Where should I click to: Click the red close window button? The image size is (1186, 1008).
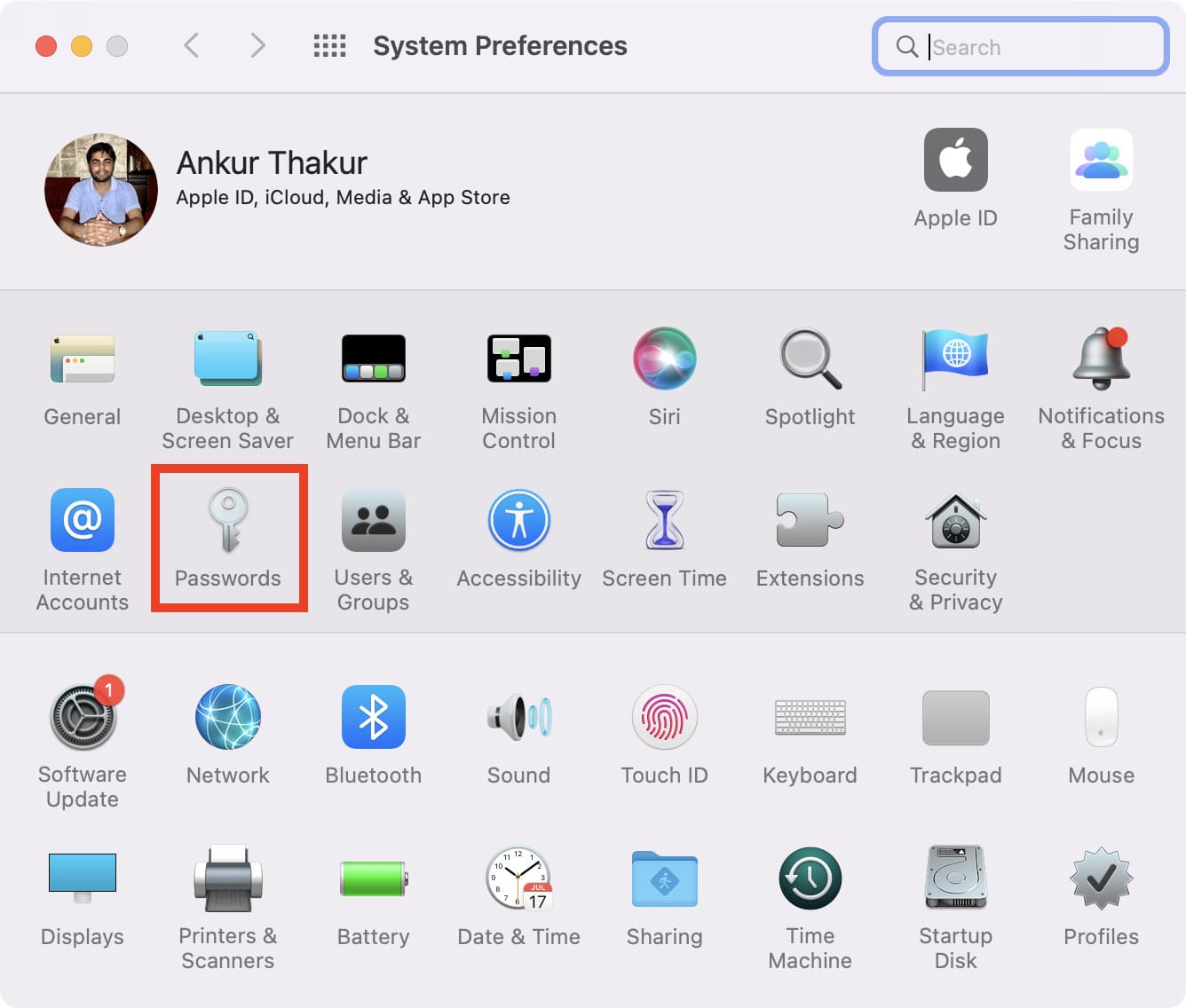(46, 45)
